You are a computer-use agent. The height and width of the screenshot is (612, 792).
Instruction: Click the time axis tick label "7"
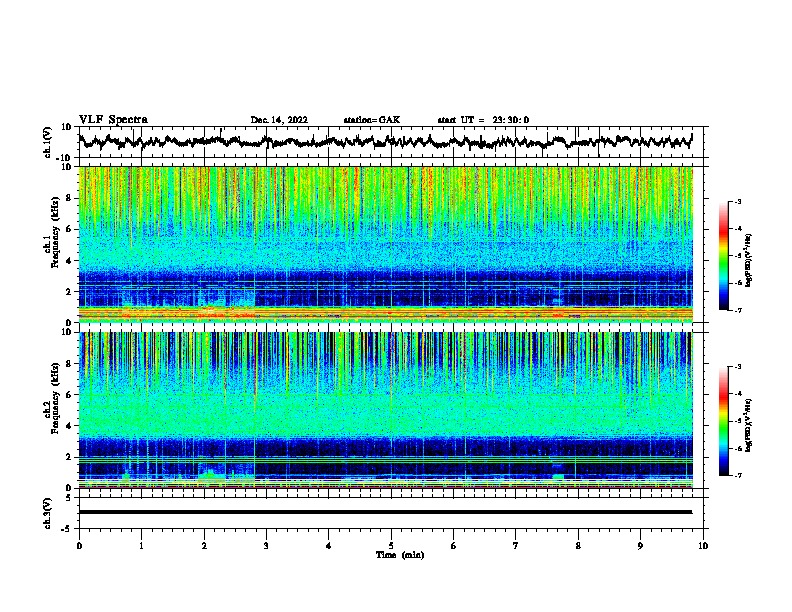tap(516, 546)
